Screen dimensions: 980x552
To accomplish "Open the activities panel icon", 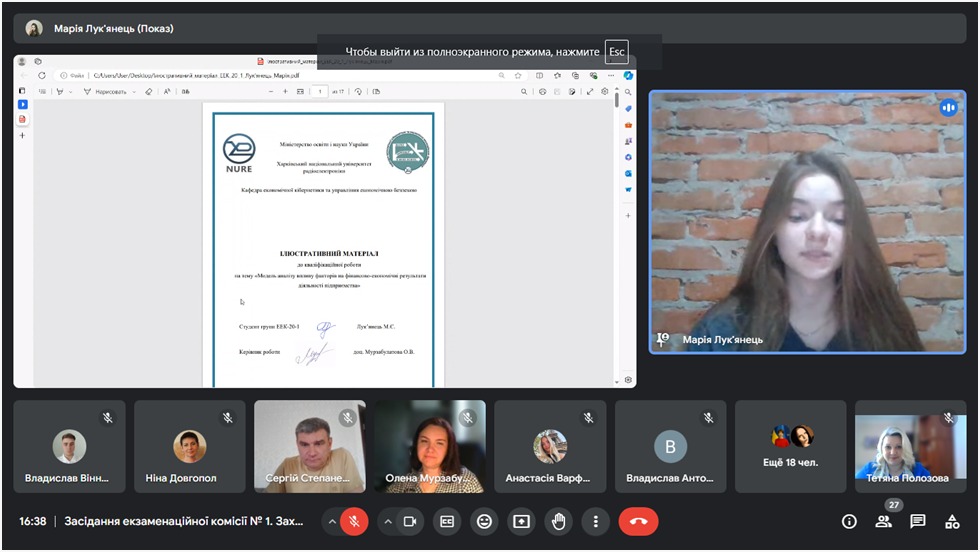I will tap(951, 521).
